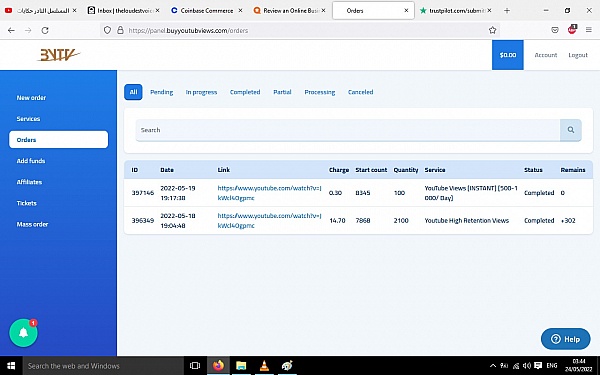Open the action center notifications icon
600x375 pixels.
pos(538,366)
